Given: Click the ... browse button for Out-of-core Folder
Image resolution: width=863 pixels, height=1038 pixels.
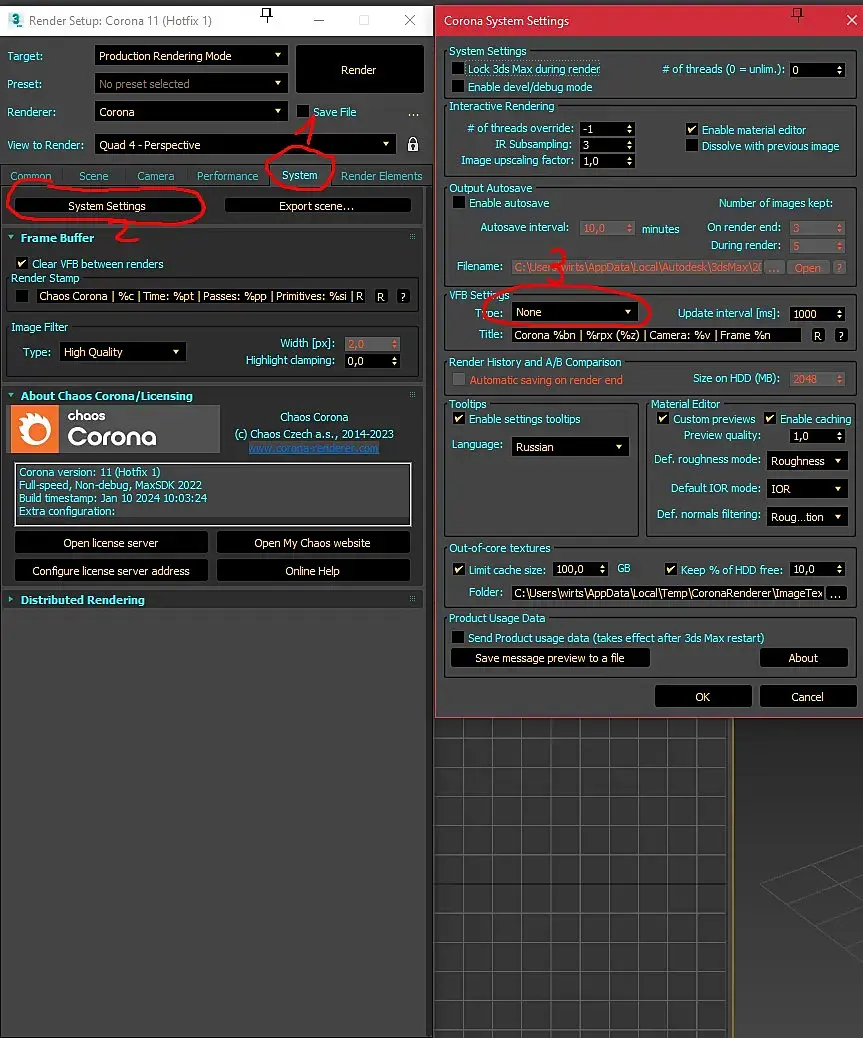Looking at the screenshot, I should click(x=836, y=594).
